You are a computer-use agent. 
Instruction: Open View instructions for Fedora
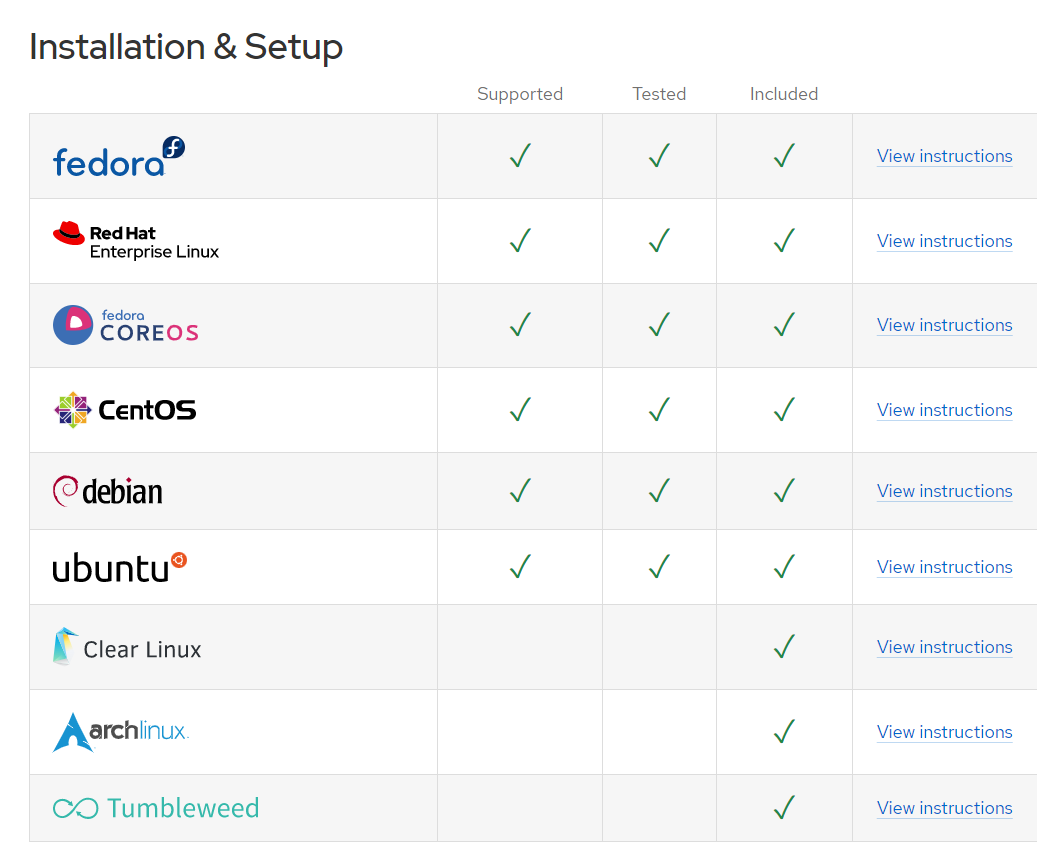944,156
